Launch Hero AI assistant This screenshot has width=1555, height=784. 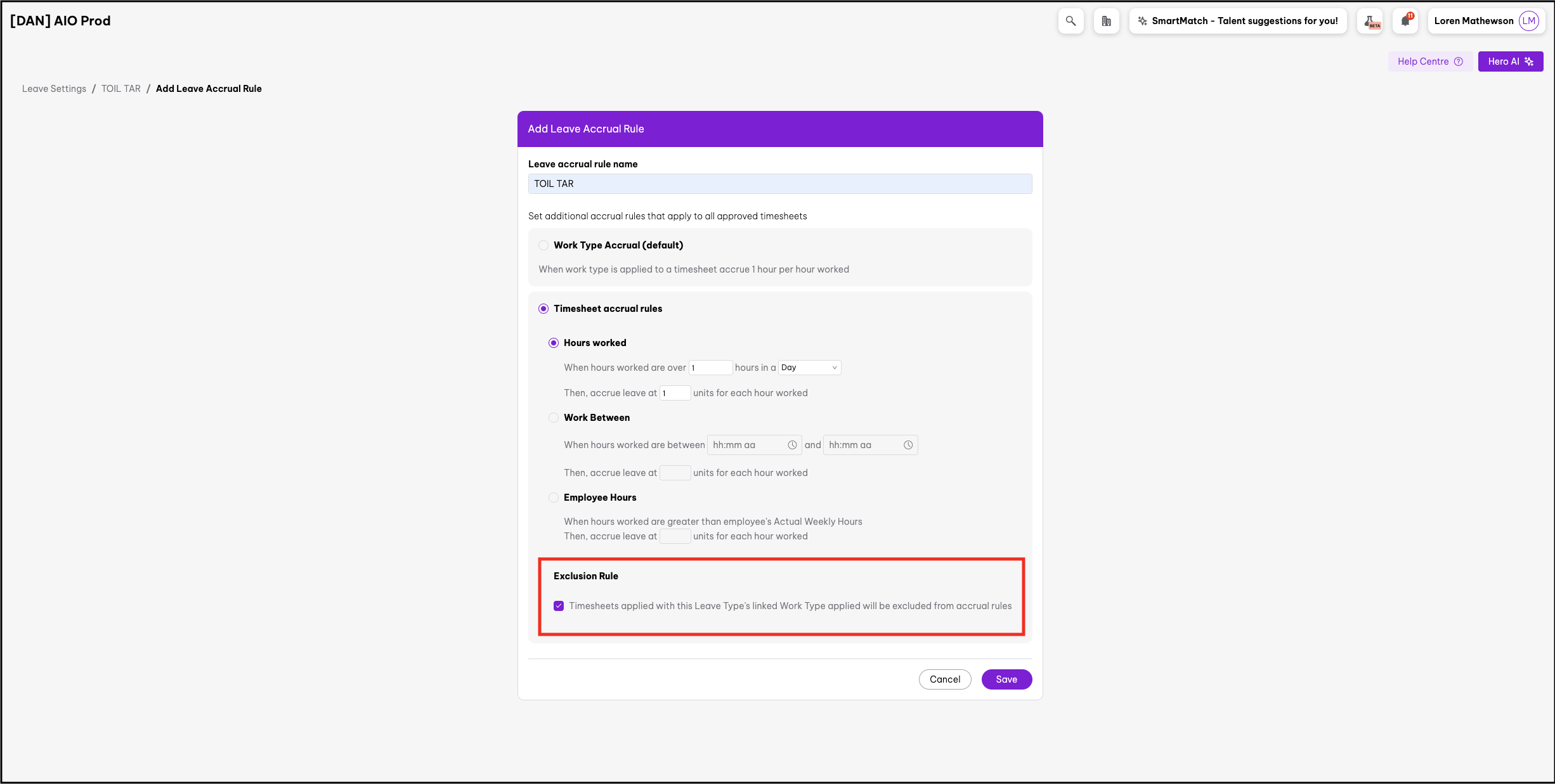click(1510, 61)
